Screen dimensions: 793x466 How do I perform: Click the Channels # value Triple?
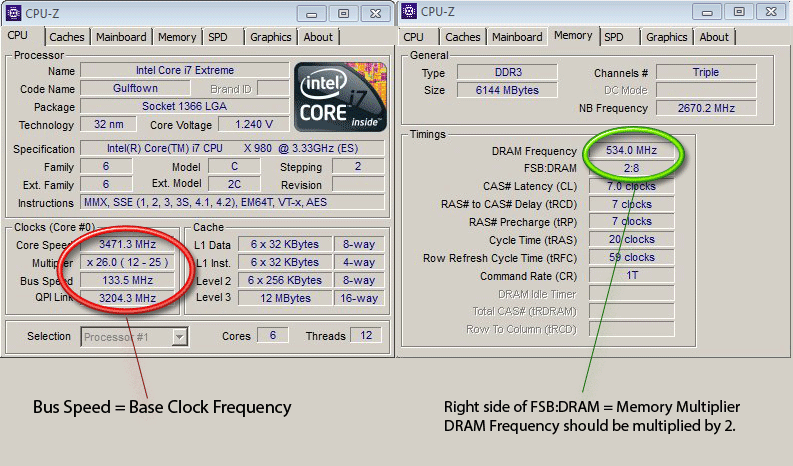click(706, 72)
